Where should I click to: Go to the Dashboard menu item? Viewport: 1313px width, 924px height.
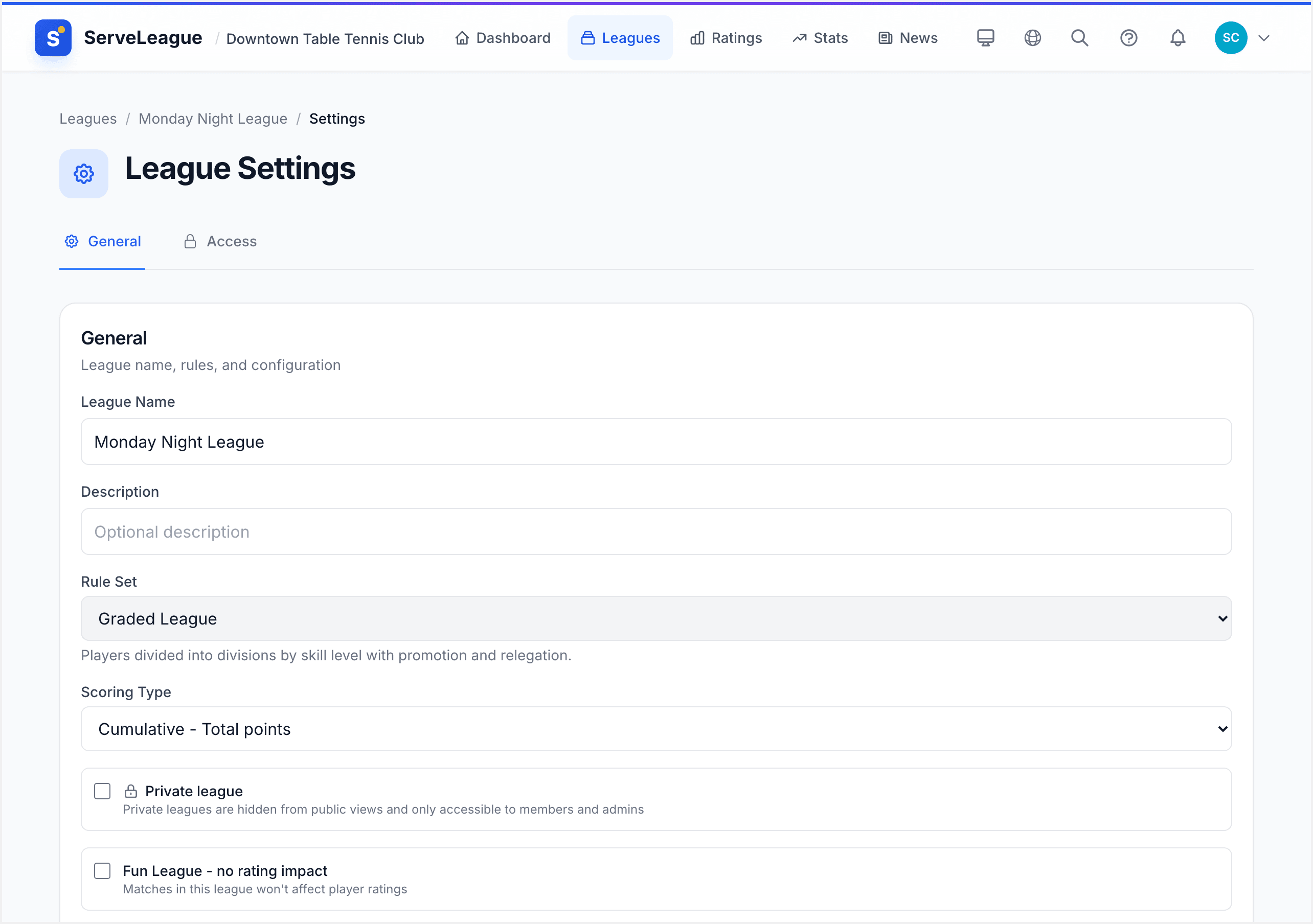coord(503,38)
